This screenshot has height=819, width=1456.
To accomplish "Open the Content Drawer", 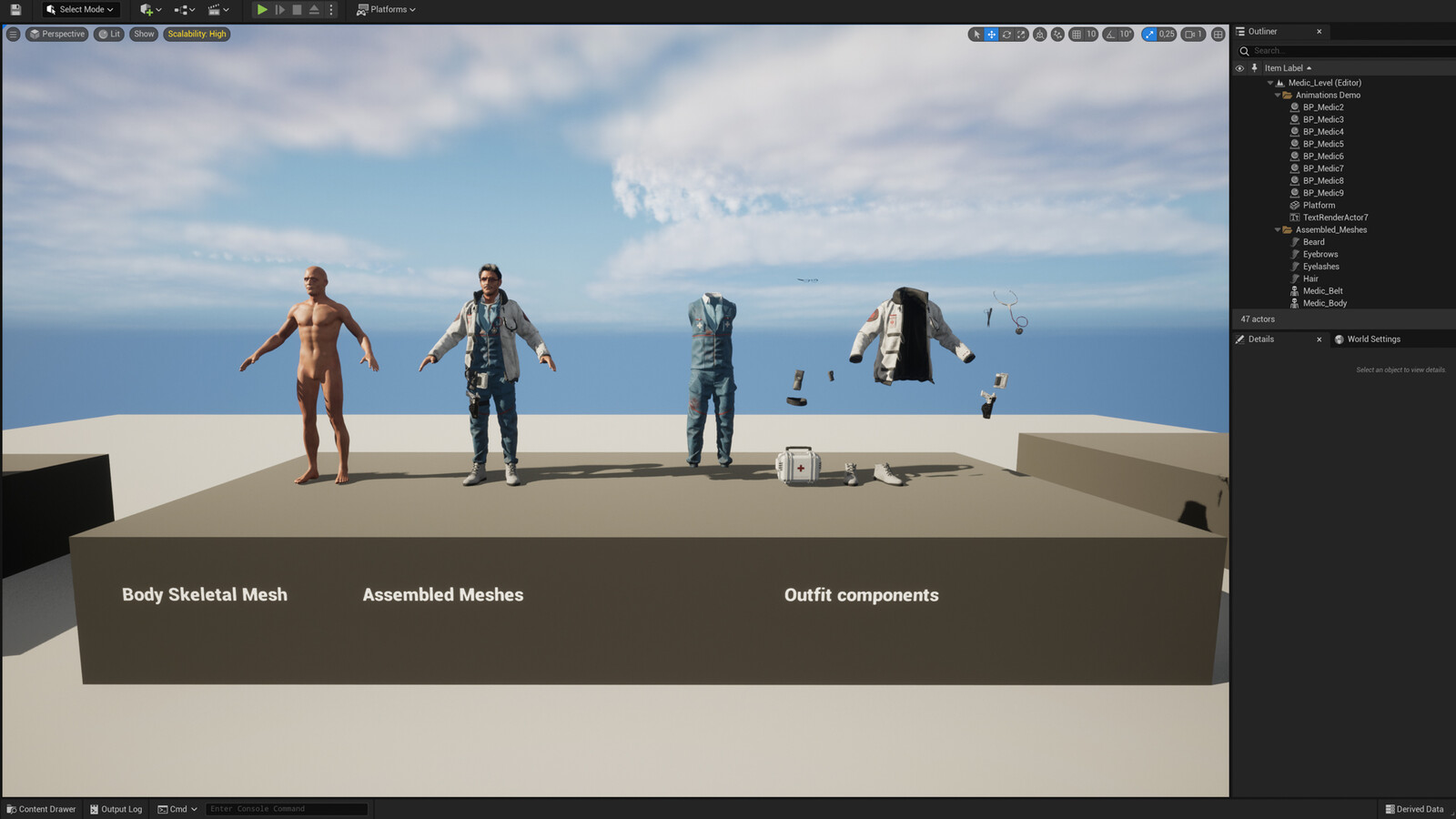I will [x=41, y=809].
